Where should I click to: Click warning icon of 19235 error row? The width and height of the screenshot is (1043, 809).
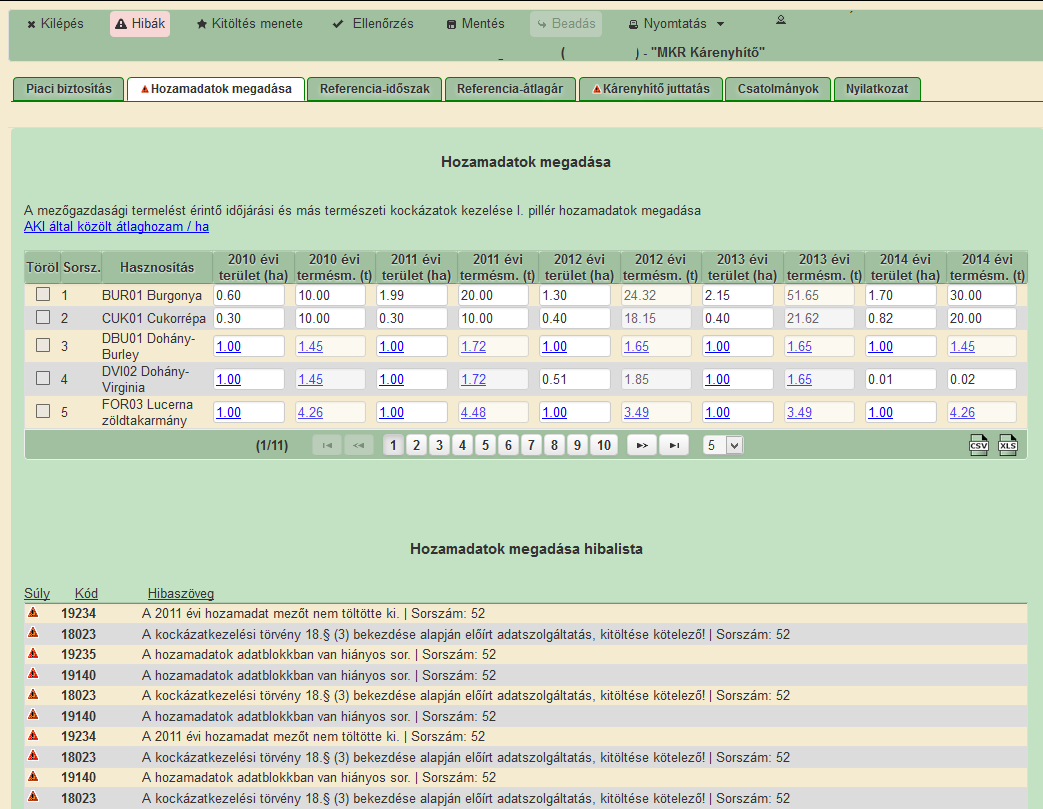point(33,654)
